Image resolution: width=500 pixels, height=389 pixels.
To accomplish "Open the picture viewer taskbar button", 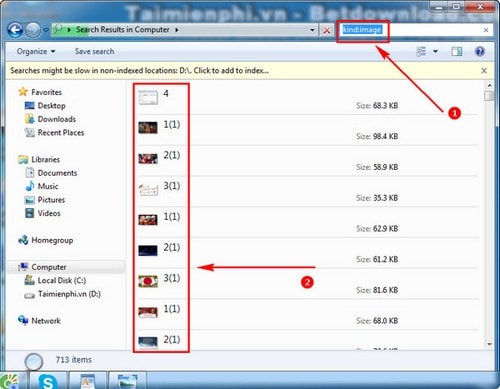I will [127, 381].
